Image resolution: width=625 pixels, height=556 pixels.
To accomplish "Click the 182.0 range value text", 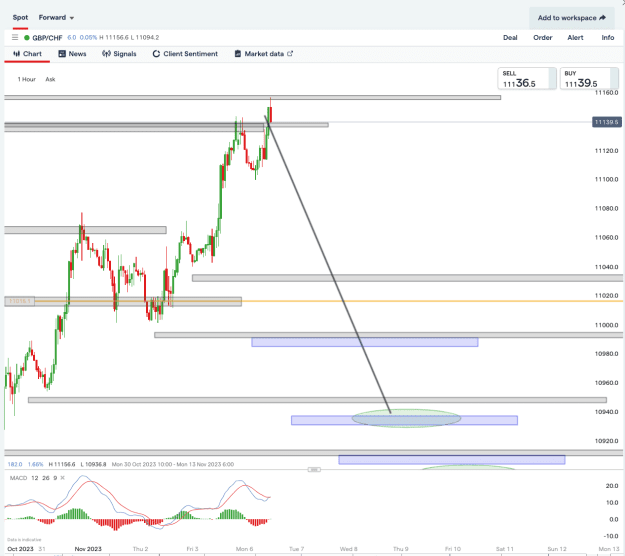I will click(x=15, y=464).
